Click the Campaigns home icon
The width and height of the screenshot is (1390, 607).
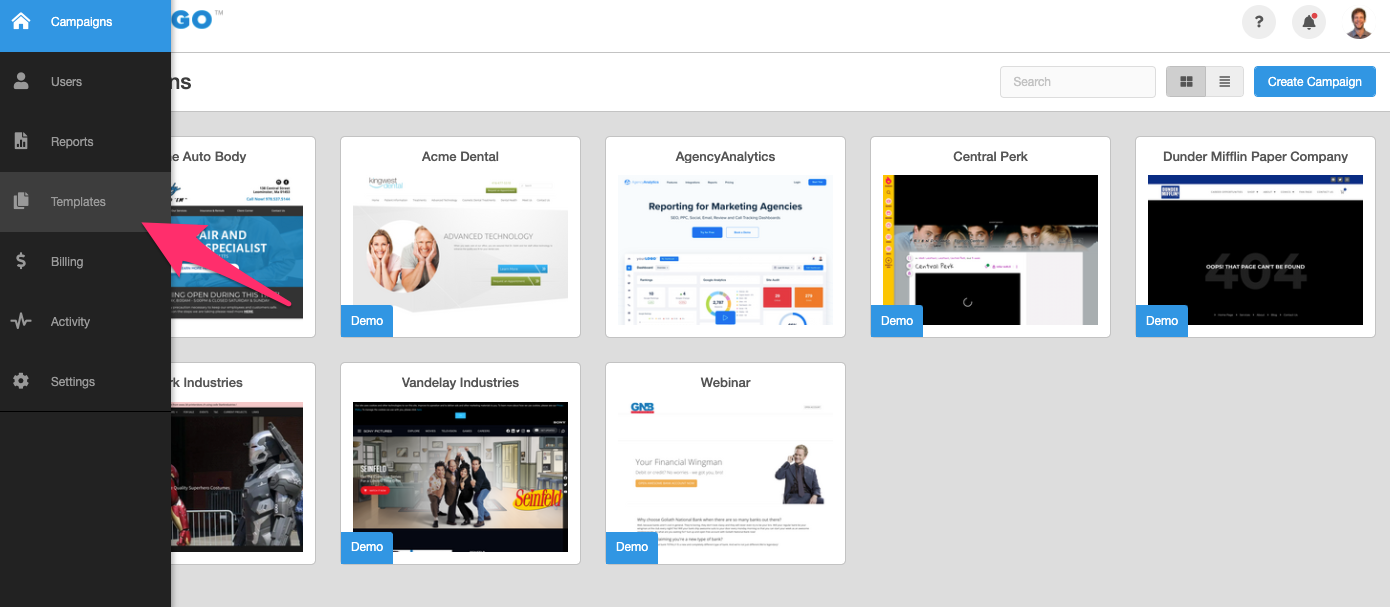(21, 21)
